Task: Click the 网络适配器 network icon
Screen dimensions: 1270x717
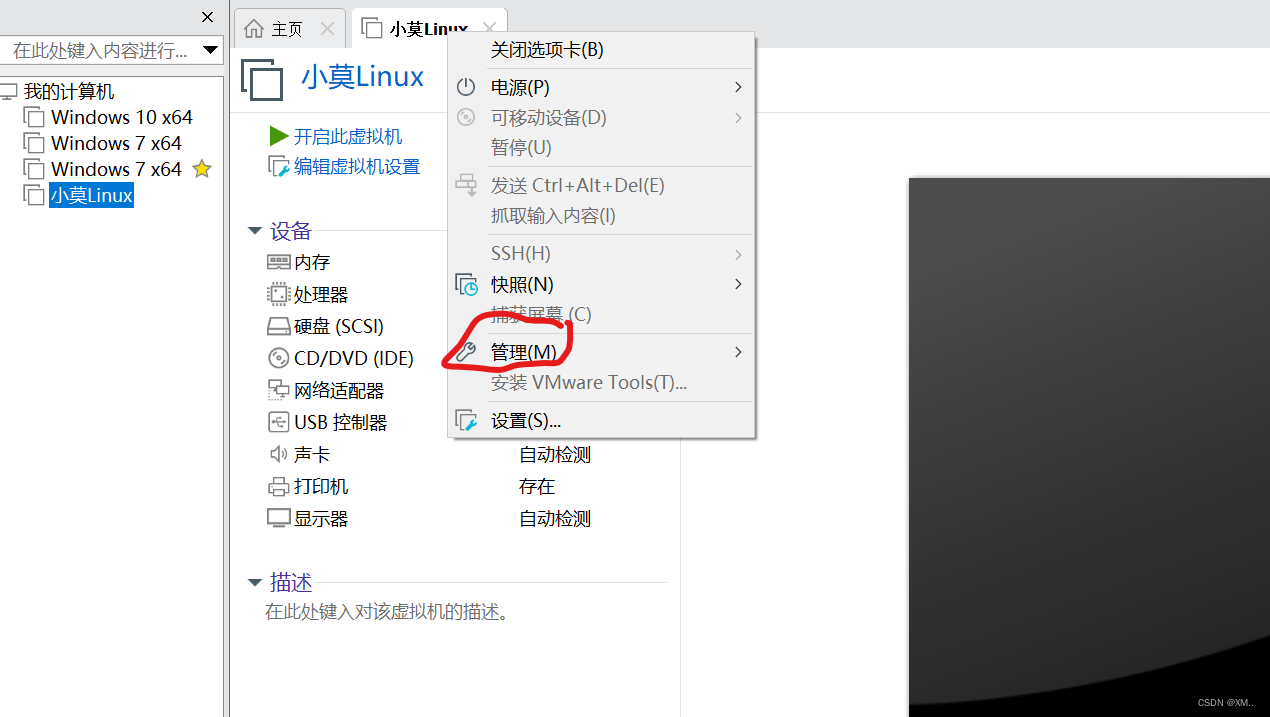Action: click(x=278, y=390)
